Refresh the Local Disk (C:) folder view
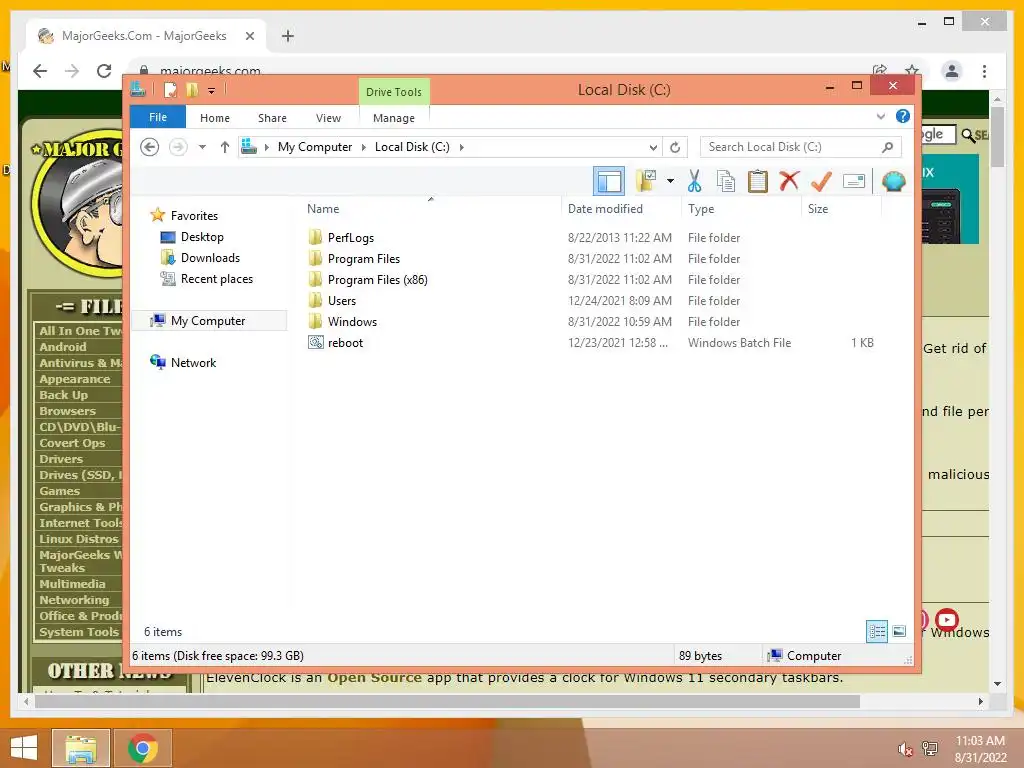 (x=675, y=148)
